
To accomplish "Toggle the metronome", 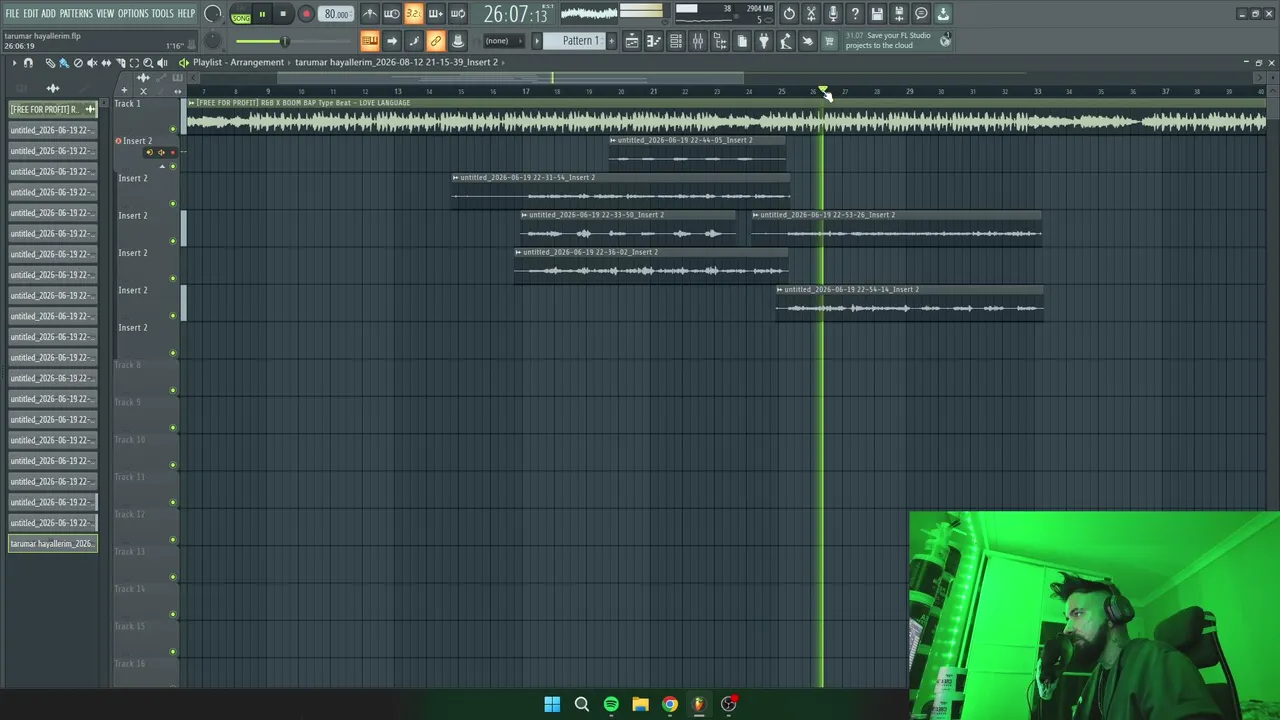I will point(370,14).
